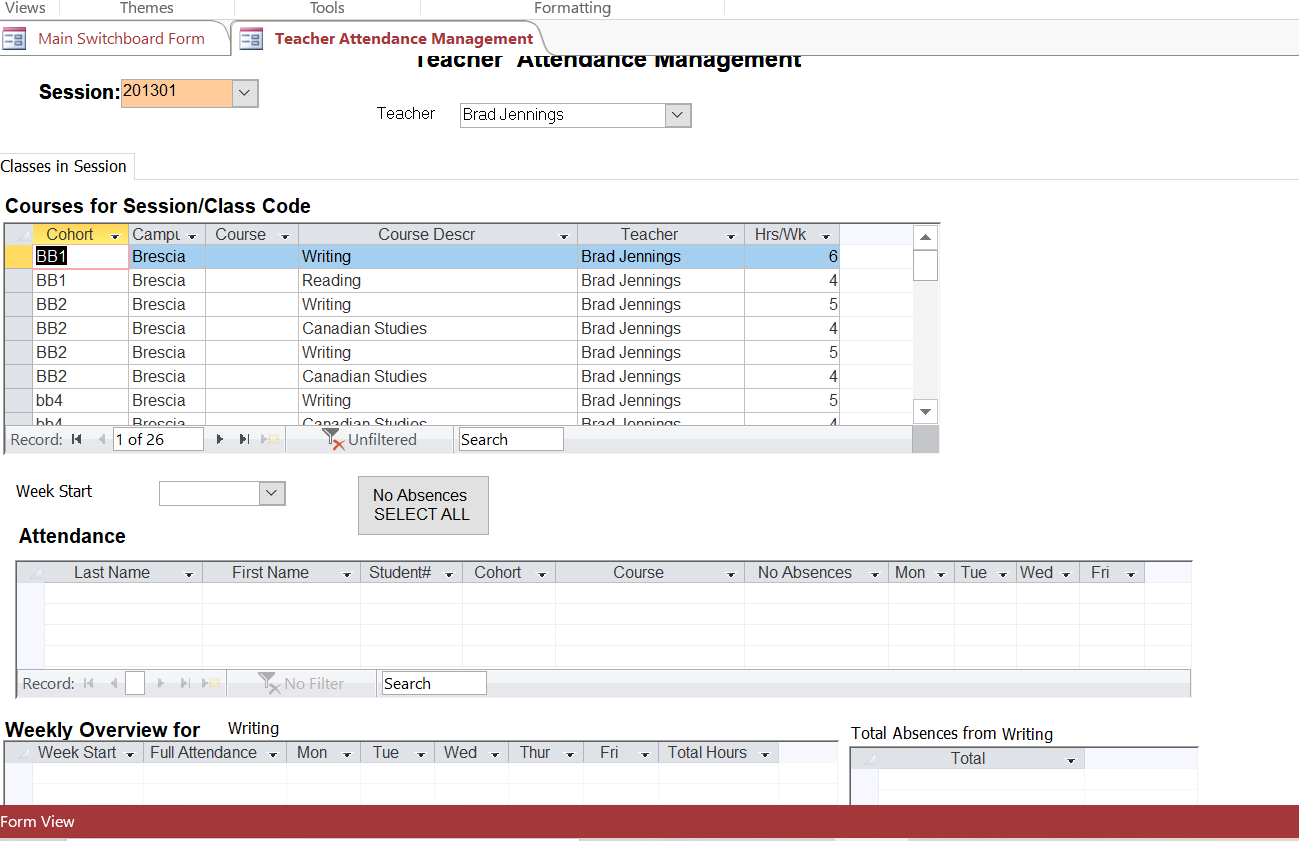Image resolution: width=1299 pixels, height=841 pixels.
Task: Open Total column filter arrow in absences
Action: point(1071,760)
